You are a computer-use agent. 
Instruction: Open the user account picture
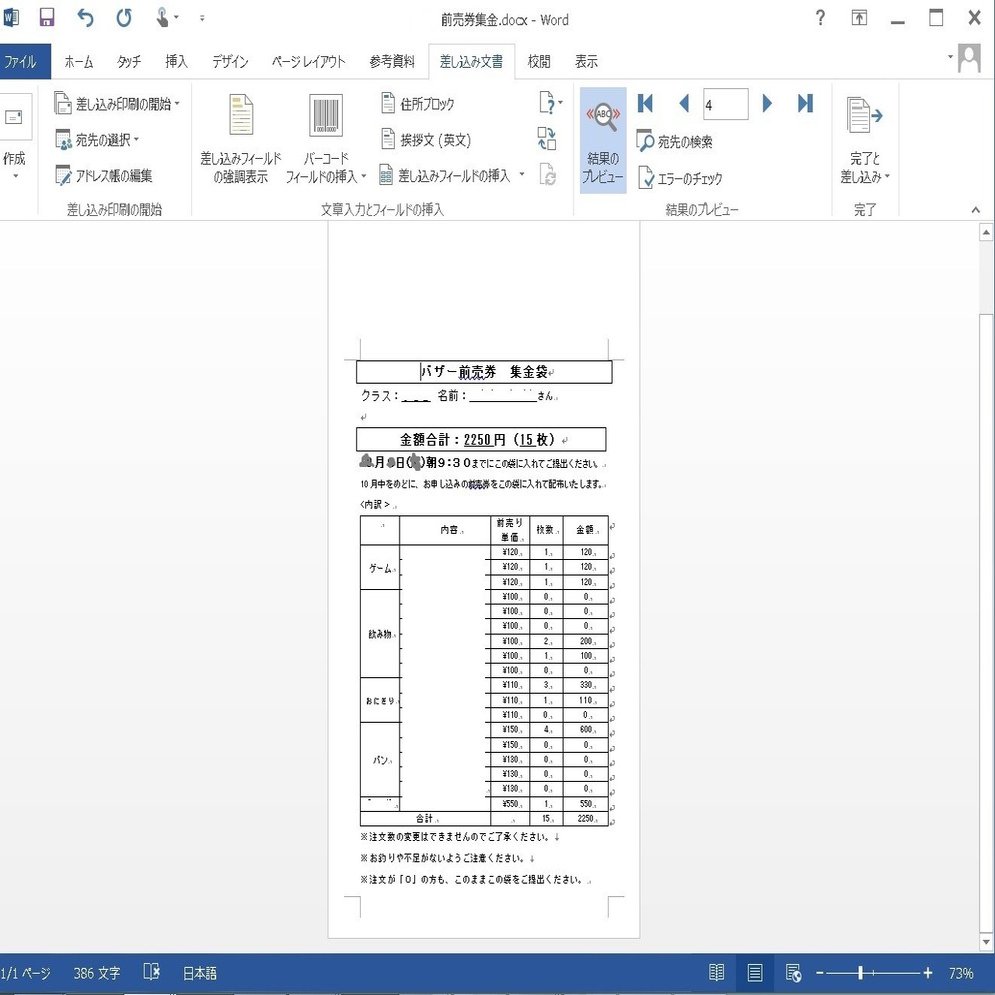(969, 58)
